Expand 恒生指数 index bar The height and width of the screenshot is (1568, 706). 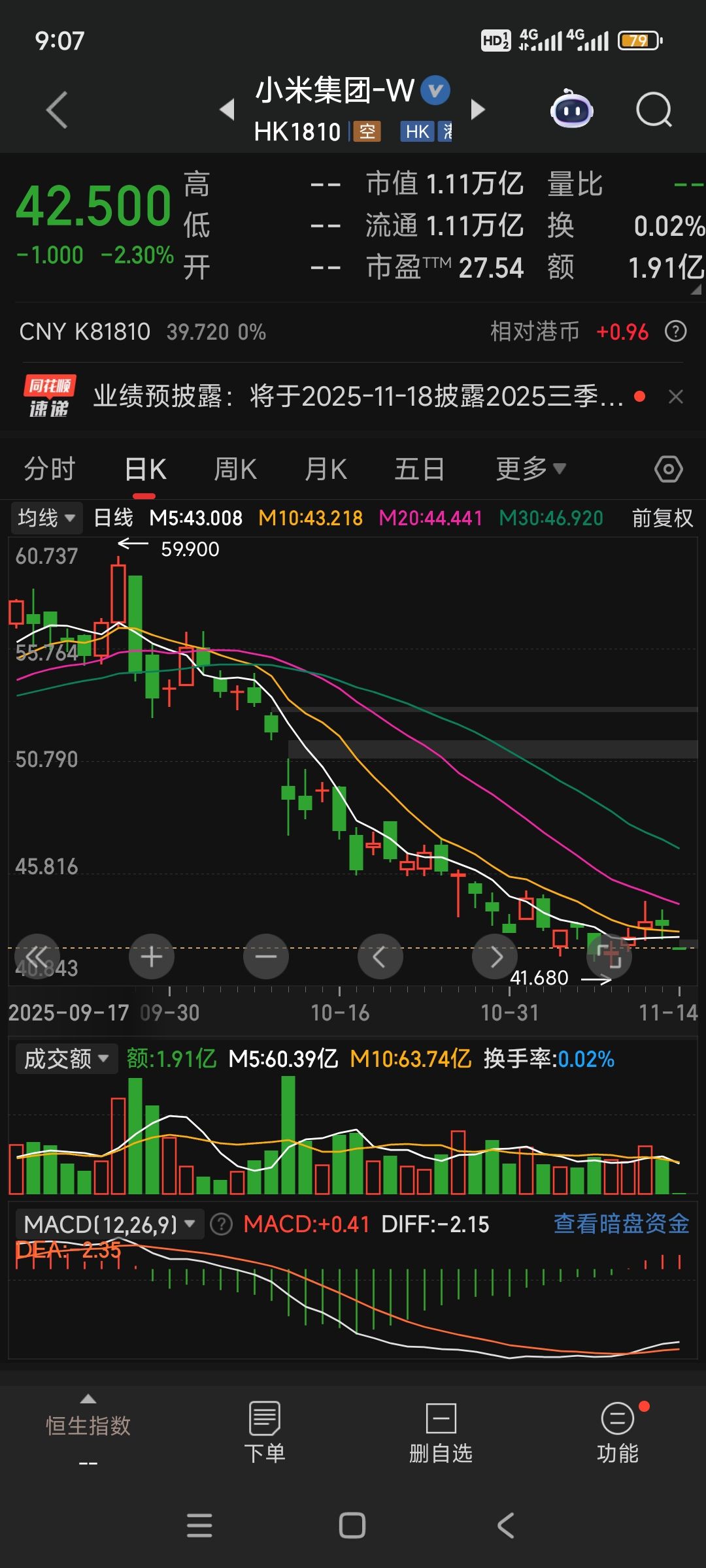pos(88,1431)
